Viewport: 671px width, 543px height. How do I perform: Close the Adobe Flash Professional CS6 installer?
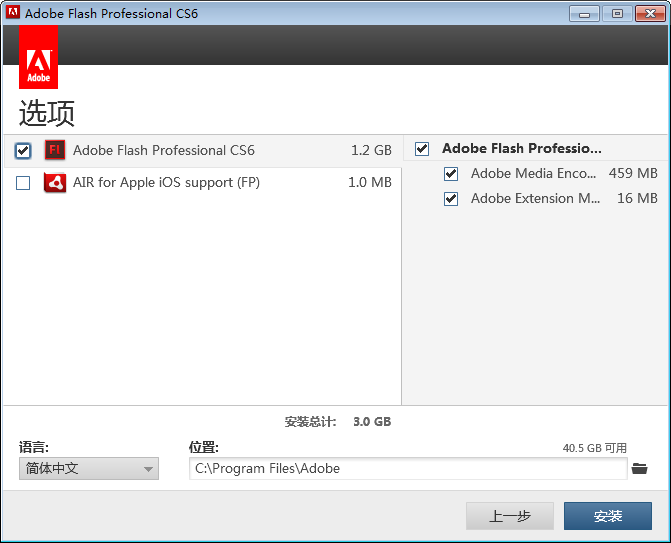[650, 14]
